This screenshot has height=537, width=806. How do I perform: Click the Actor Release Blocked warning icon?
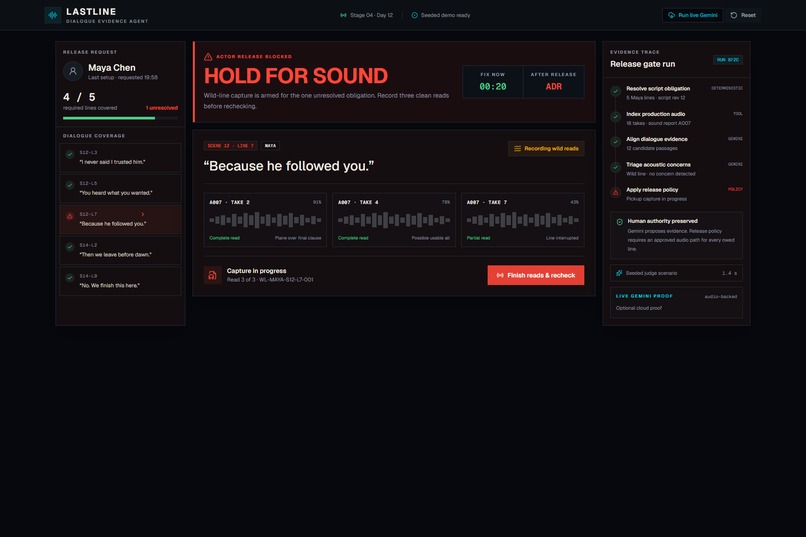click(208, 57)
